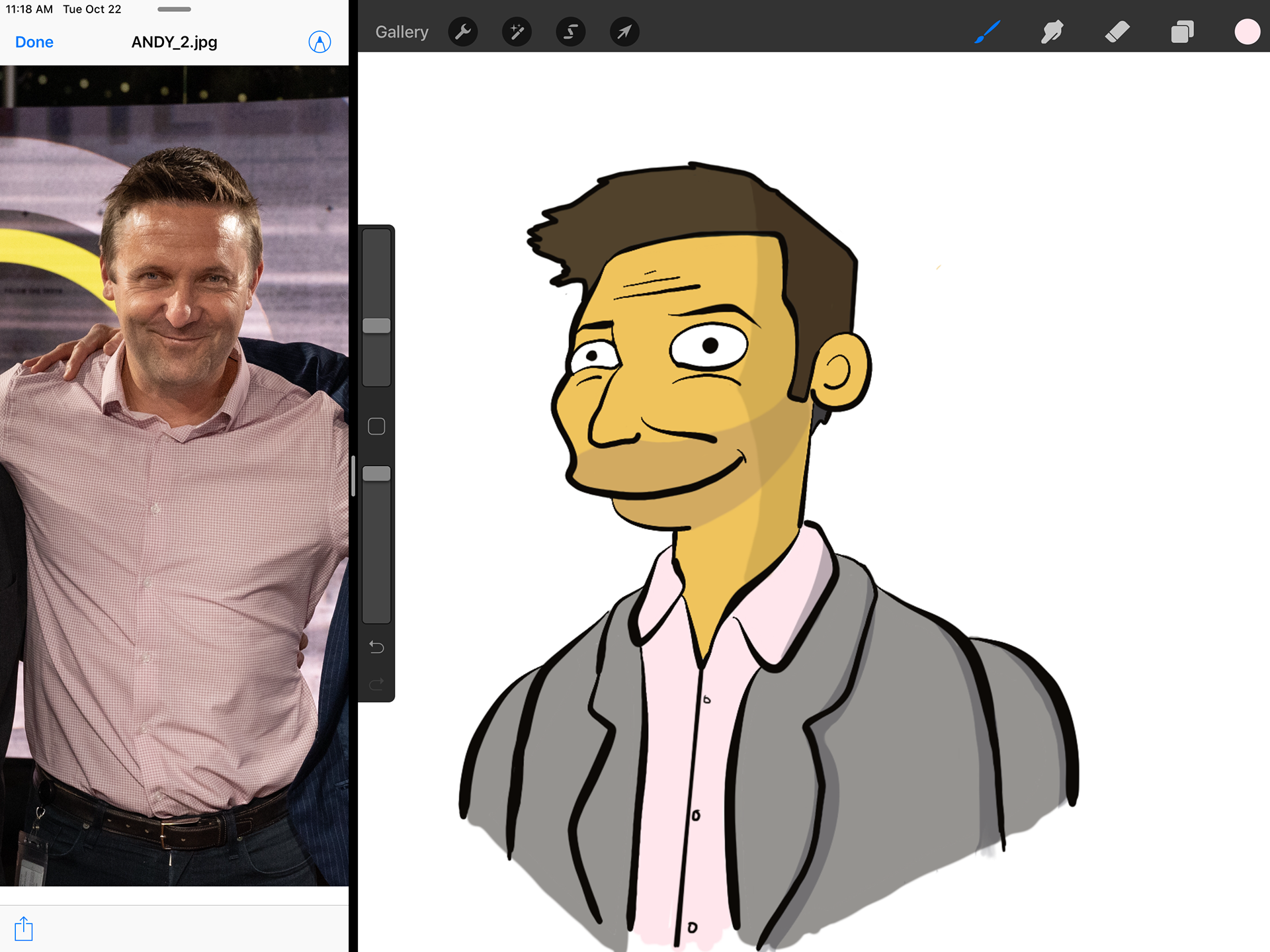Viewport: 1270px width, 952px height.
Task: Select the Smudge tool
Action: point(1052,32)
